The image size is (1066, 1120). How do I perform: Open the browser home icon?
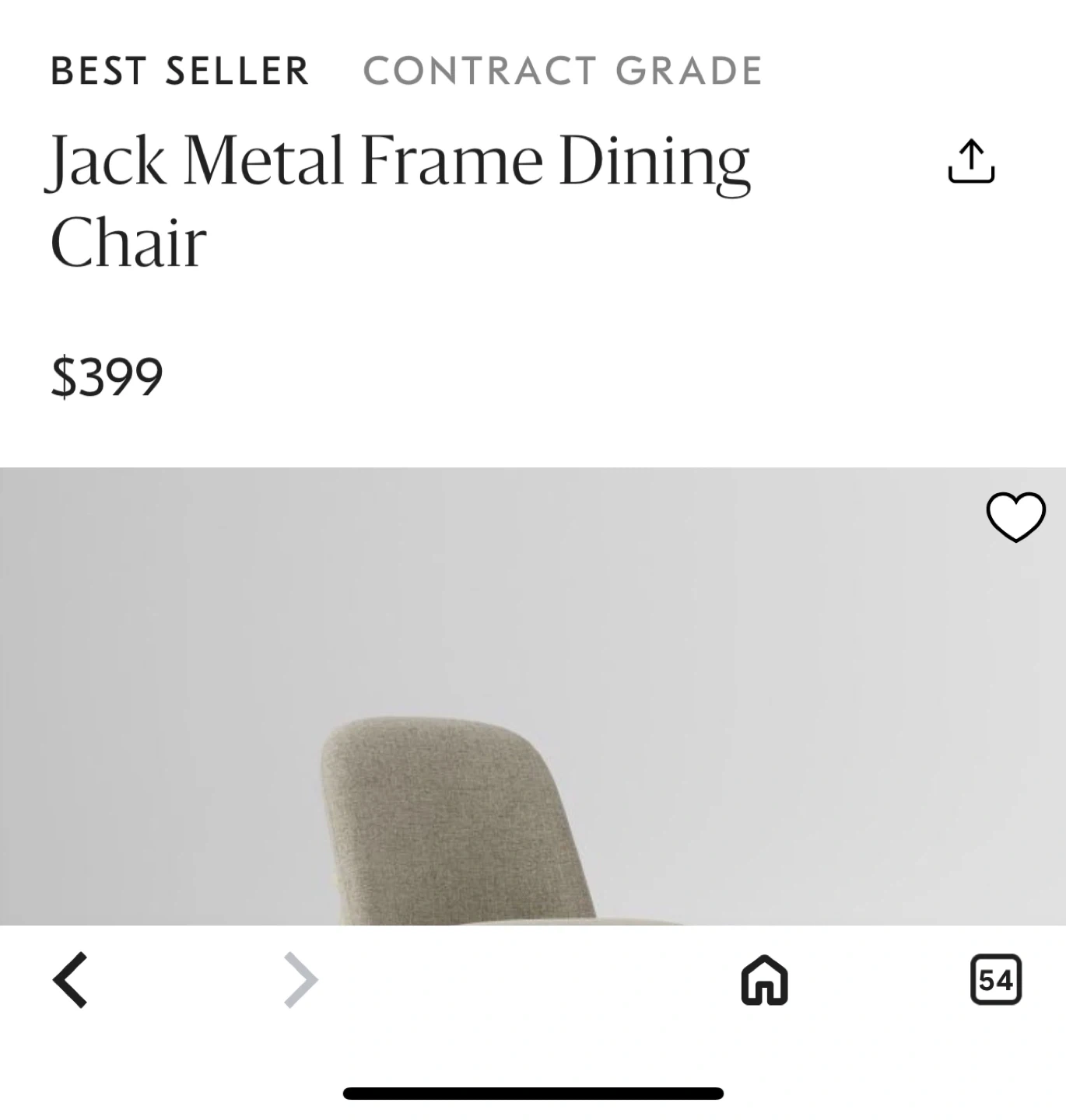tap(765, 980)
